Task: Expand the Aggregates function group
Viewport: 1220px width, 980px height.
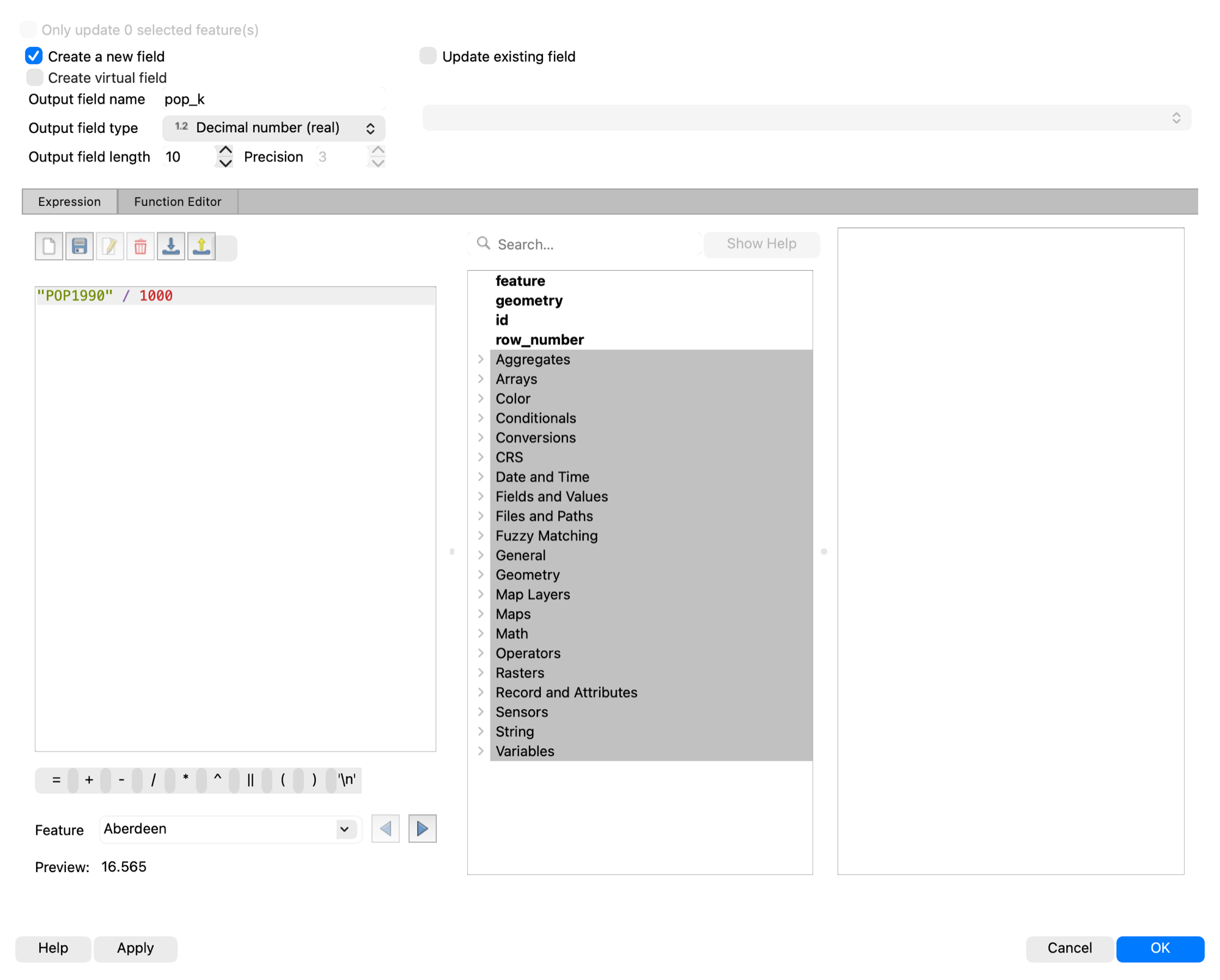Action: coord(481,359)
